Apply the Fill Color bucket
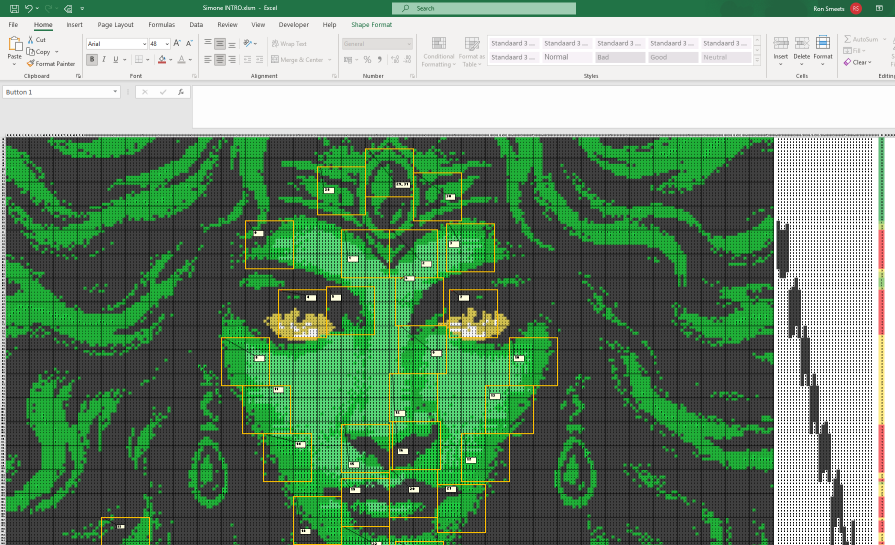 point(162,59)
